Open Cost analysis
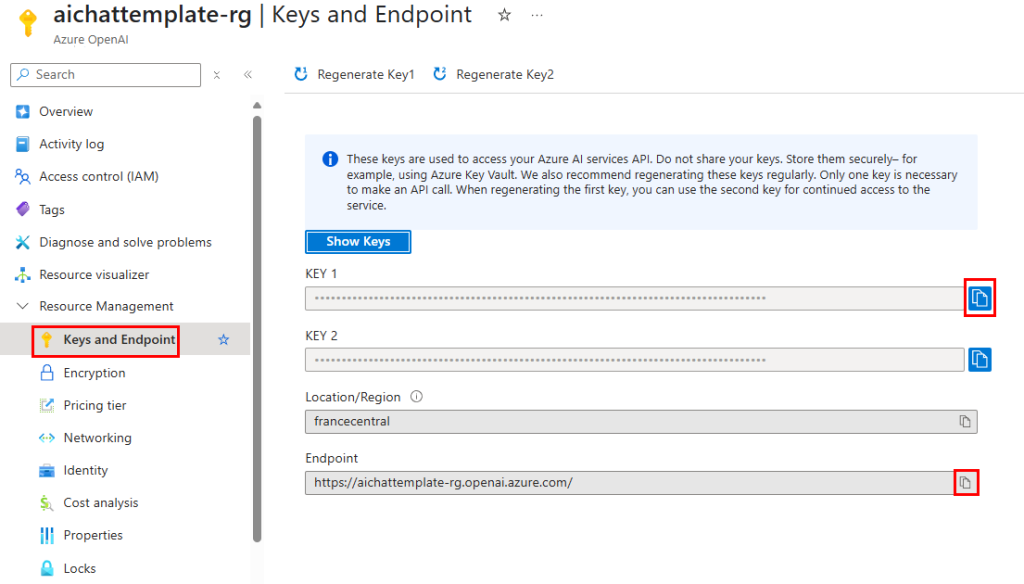This screenshot has height=584, width=1024. tap(101, 503)
